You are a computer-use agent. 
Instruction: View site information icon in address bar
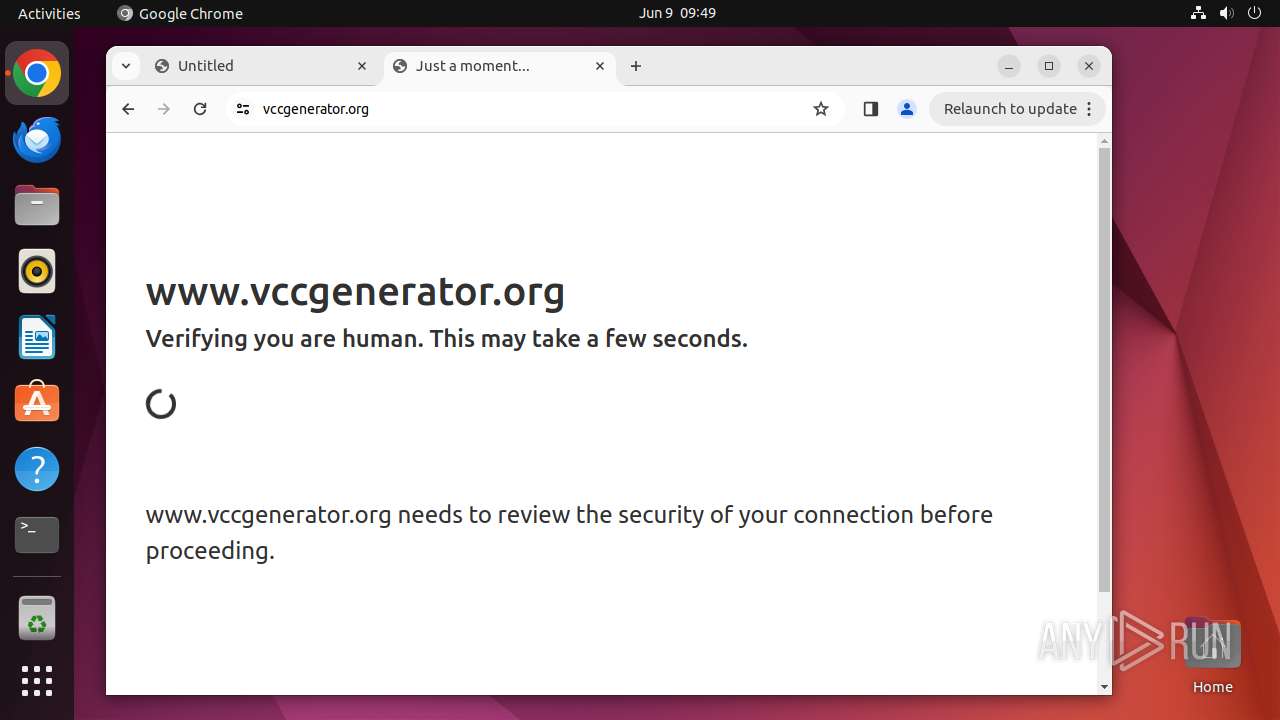[242, 109]
